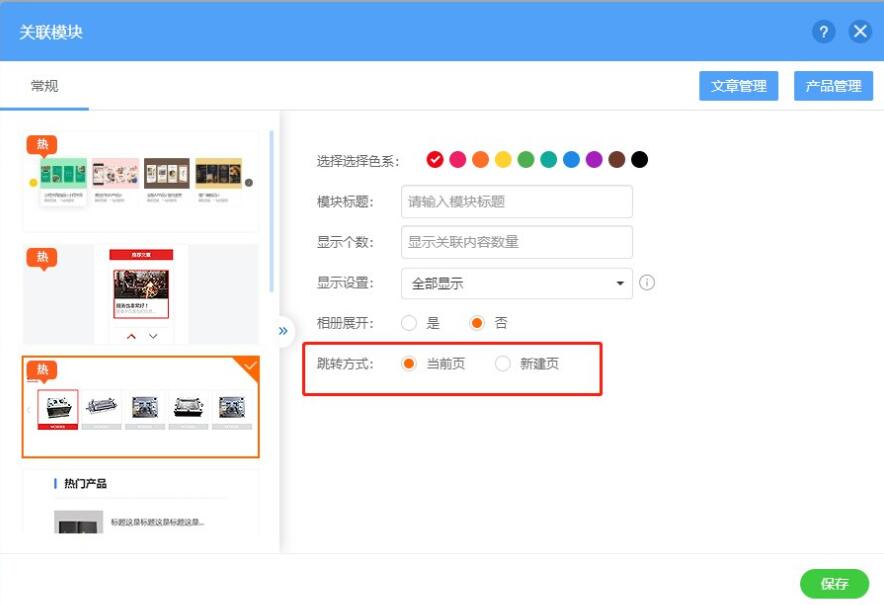
Task: Click the info icon beside 显示设置
Action: [647, 283]
